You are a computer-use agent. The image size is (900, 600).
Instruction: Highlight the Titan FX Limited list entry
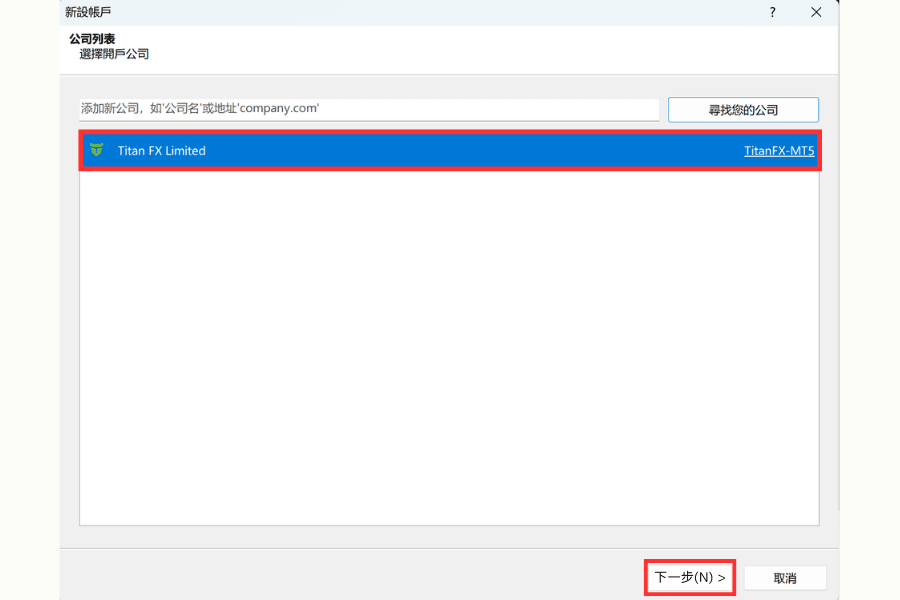tap(400, 150)
